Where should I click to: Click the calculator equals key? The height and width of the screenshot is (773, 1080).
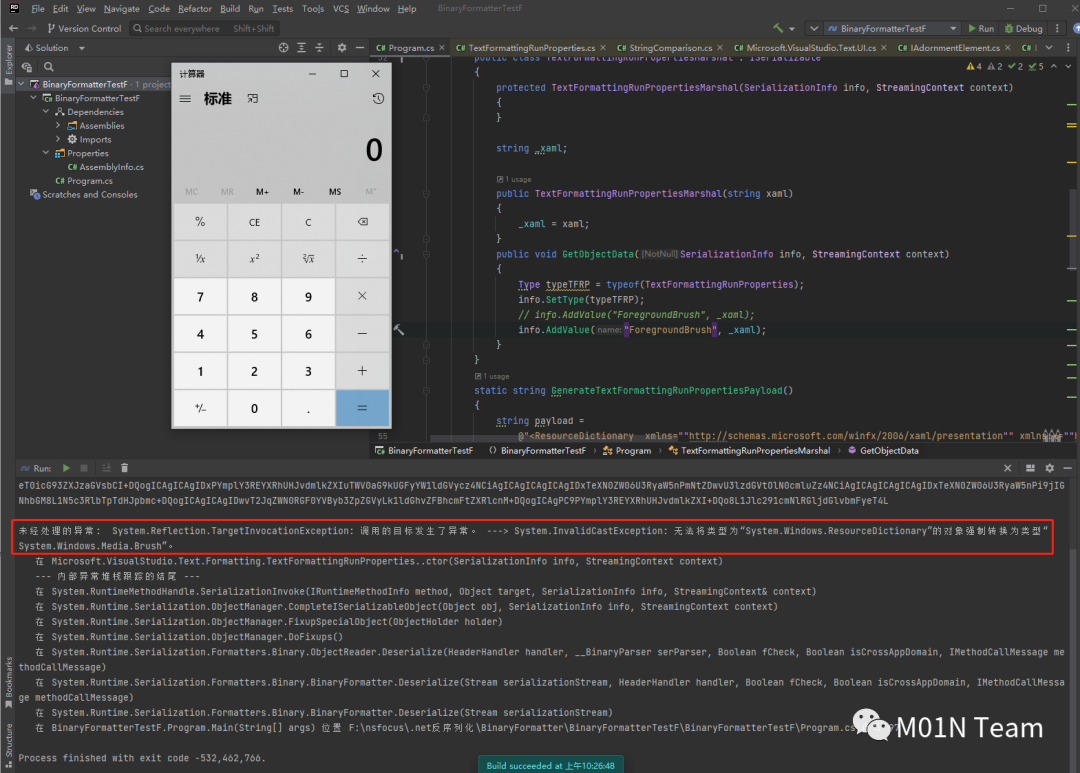click(x=362, y=408)
